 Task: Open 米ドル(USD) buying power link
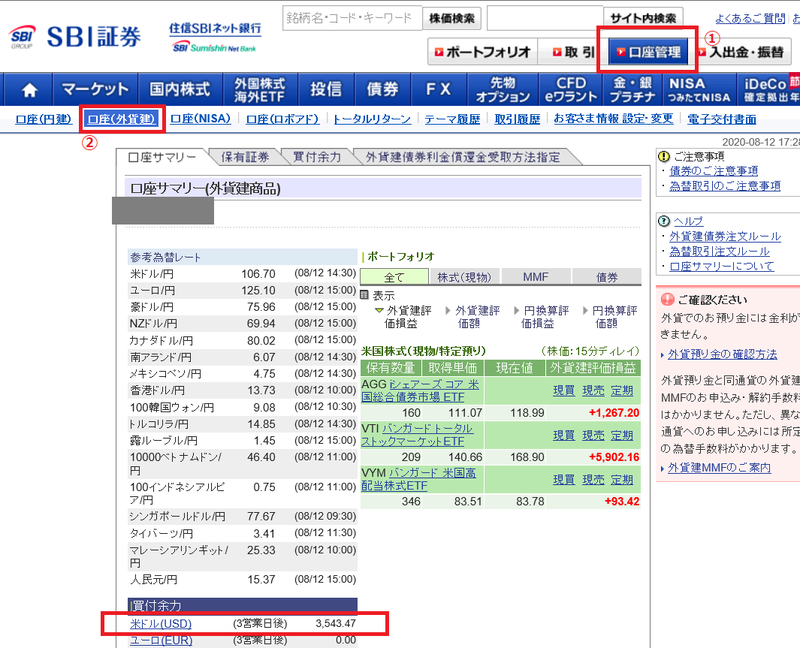point(161,624)
